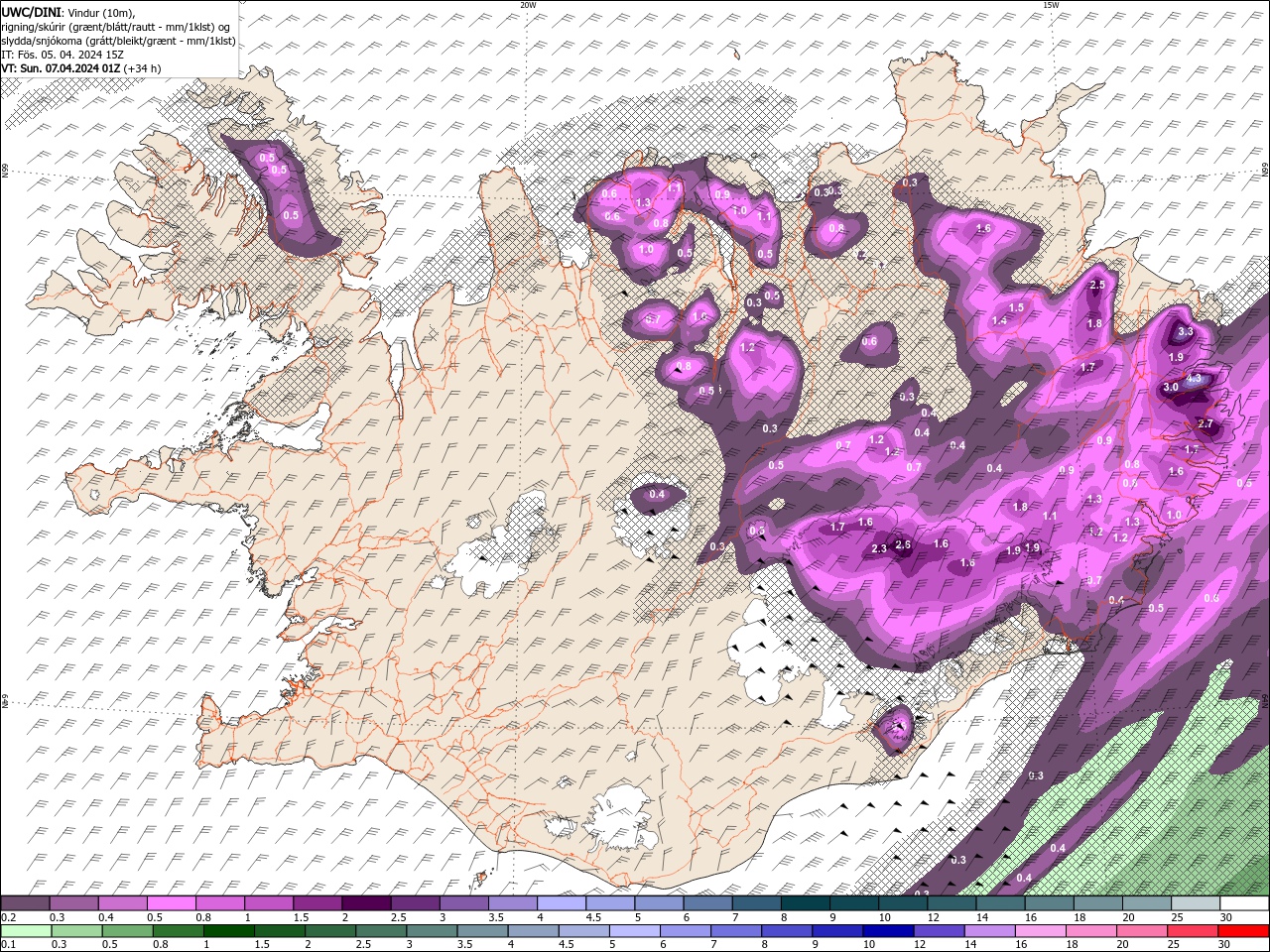This screenshot has height=952, width=1270.
Task: Pick the 0.5–0.8 bright pink swatch in upper scale
Action: point(172,903)
